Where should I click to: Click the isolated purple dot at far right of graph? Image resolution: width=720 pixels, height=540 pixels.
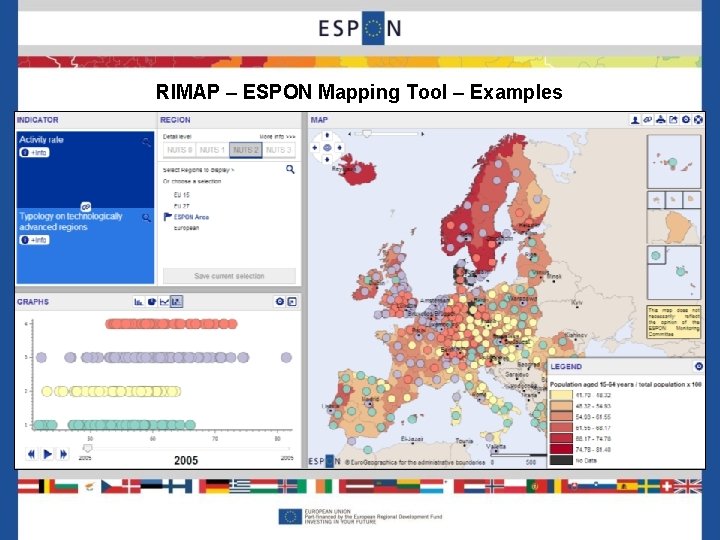pyautogui.click(x=286, y=357)
